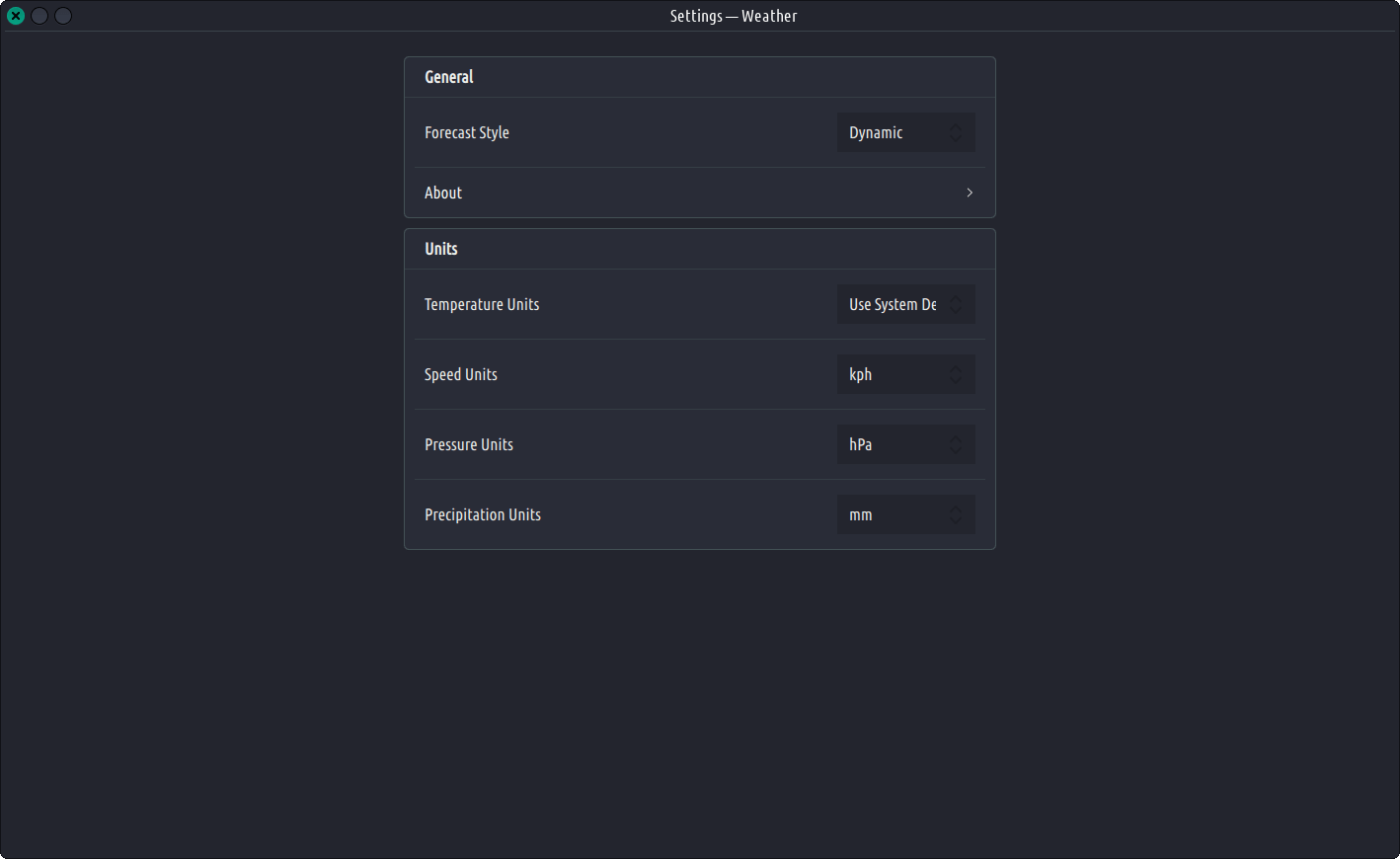Open the Forecast Style dropdown showing Dynamic

coord(894,132)
